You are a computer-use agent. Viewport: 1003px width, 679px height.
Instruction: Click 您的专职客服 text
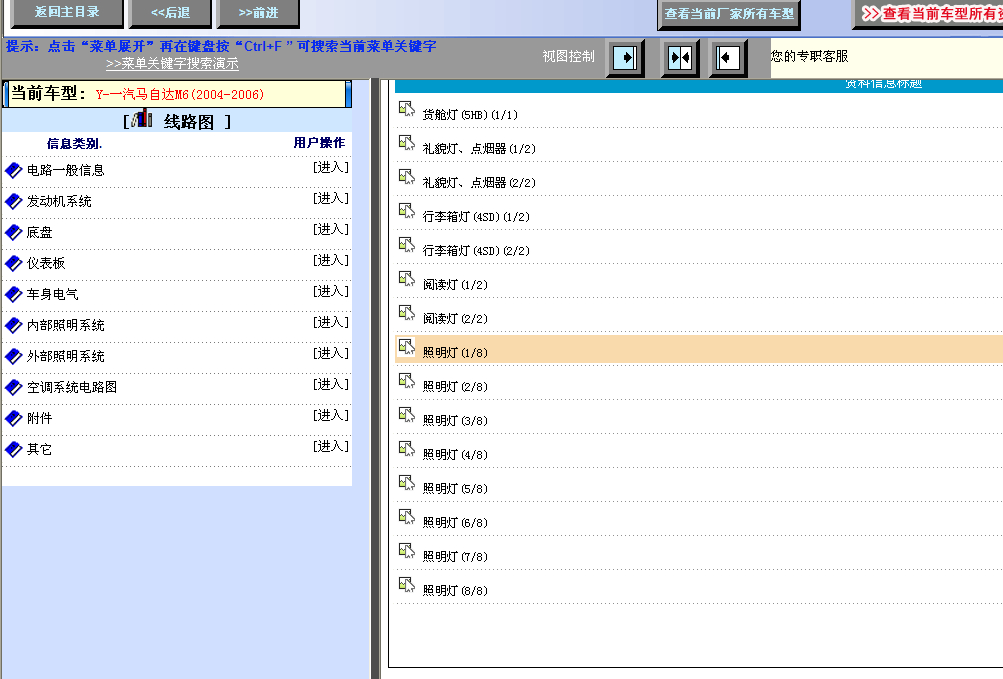(809, 56)
